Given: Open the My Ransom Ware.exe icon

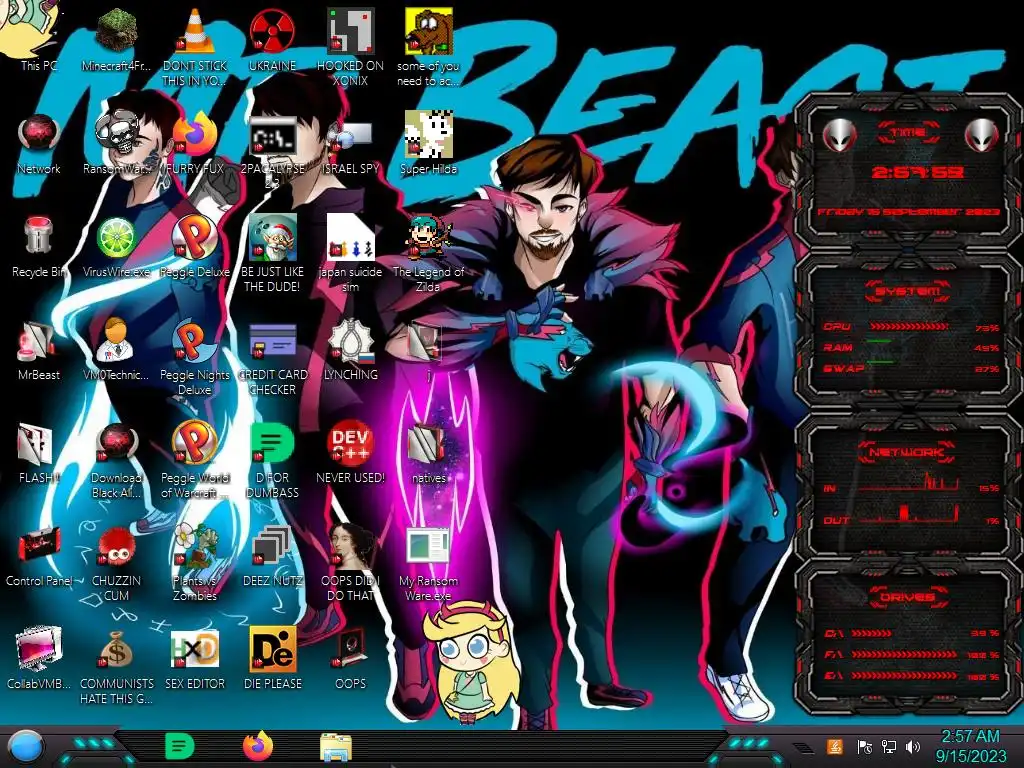Looking at the screenshot, I should click(428, 546).
